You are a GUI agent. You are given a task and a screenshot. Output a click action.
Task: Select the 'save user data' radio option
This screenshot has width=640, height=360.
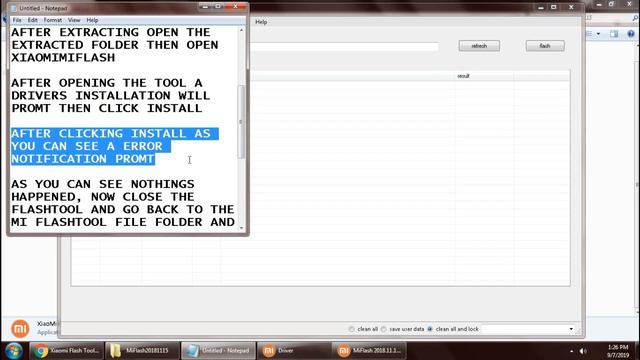tap(384, 329)
